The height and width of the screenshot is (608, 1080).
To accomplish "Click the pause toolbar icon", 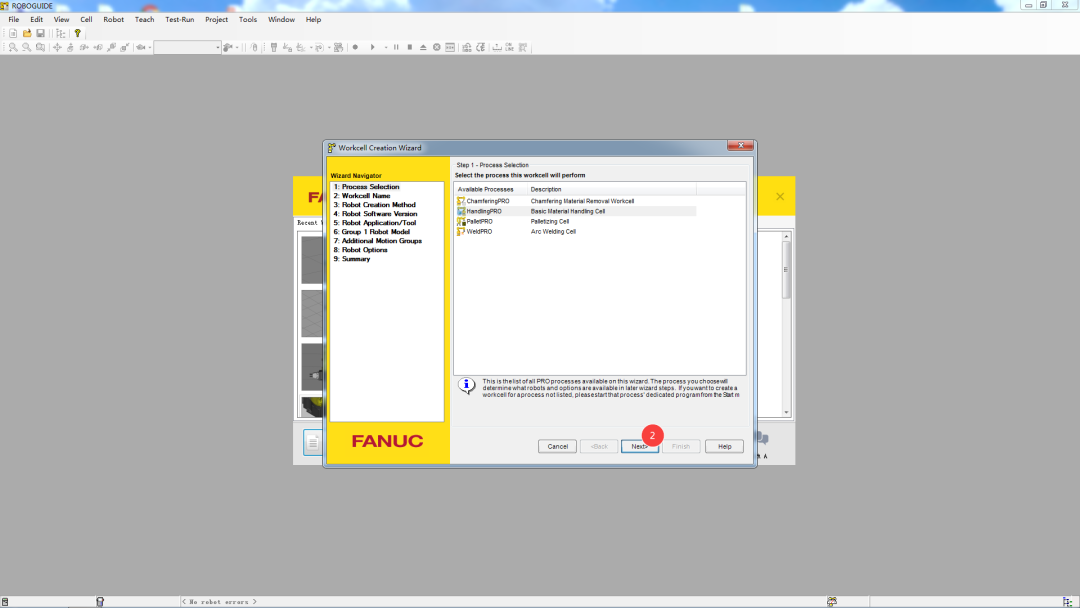I will [x=396, y=48].
